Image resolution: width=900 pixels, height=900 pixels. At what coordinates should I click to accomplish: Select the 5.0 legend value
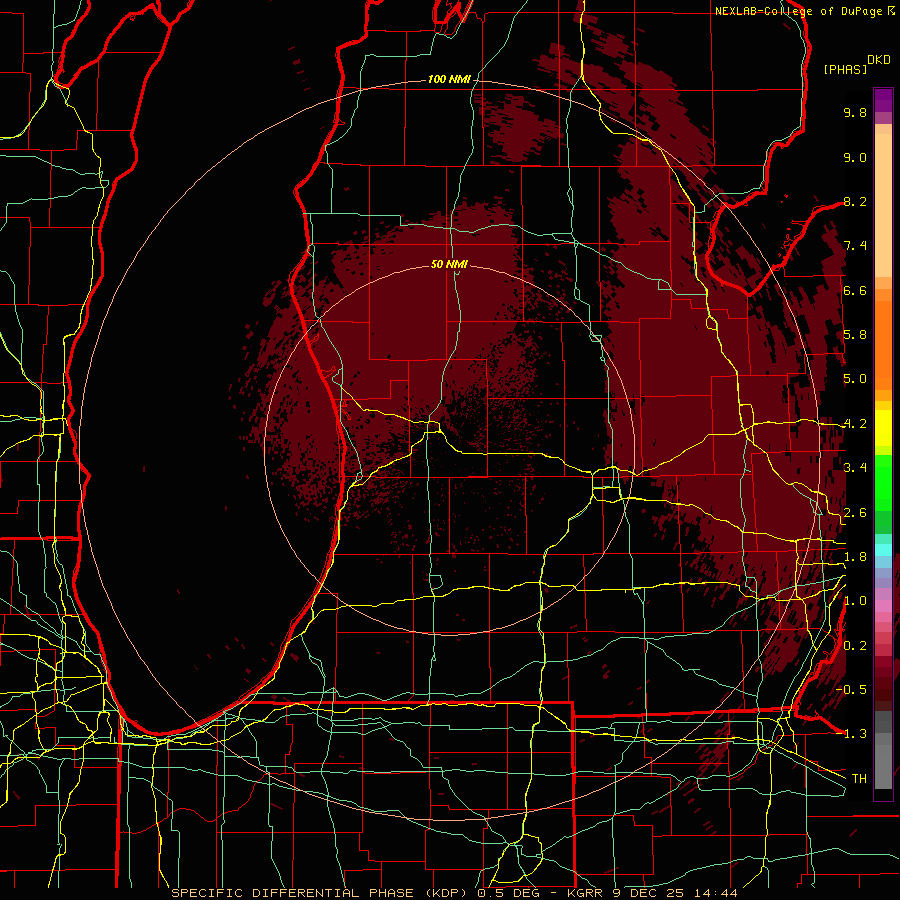(855, 379)
